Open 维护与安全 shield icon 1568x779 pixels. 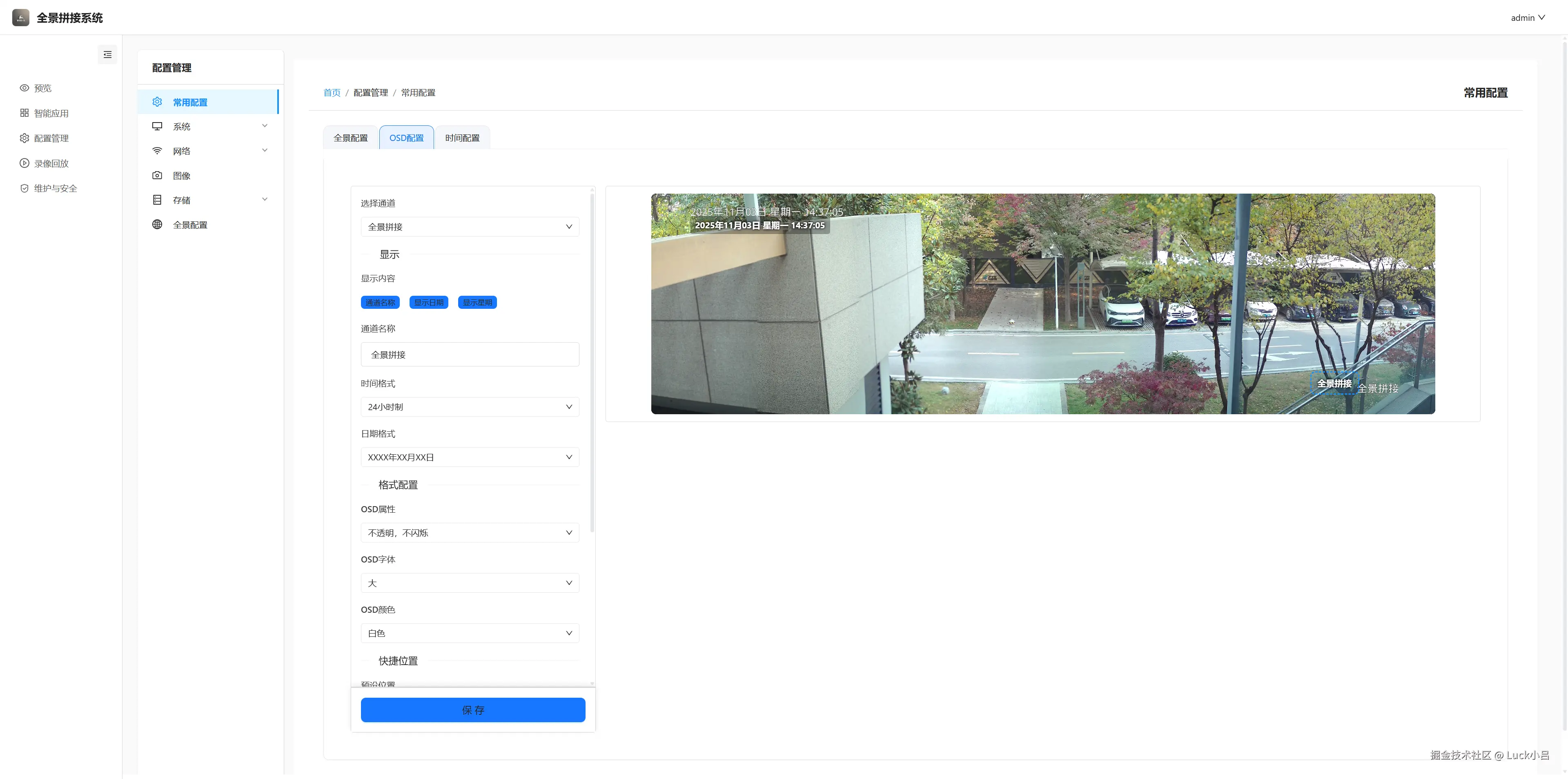[24, 188]
